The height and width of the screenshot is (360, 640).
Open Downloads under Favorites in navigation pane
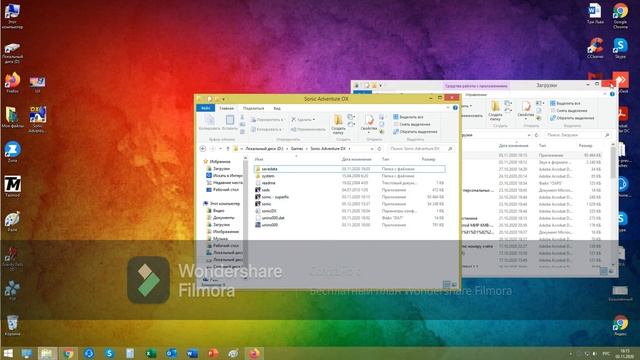click(x=221, y=169)
